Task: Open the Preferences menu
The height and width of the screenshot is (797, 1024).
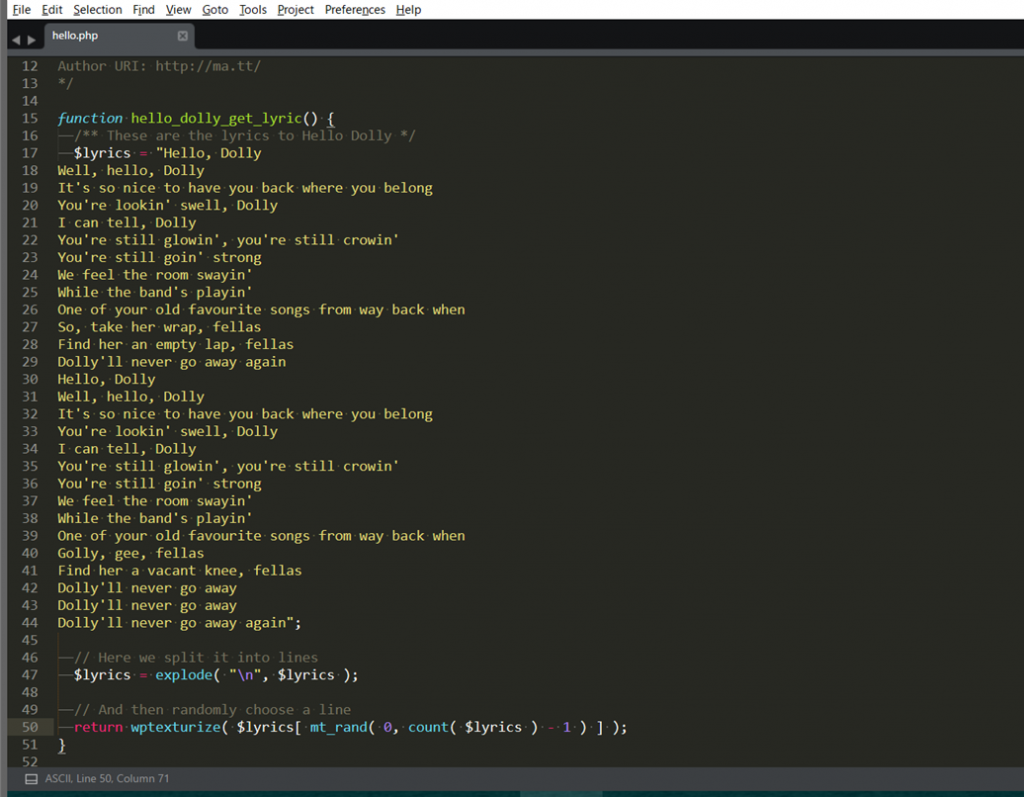Action: pos(355,10)
